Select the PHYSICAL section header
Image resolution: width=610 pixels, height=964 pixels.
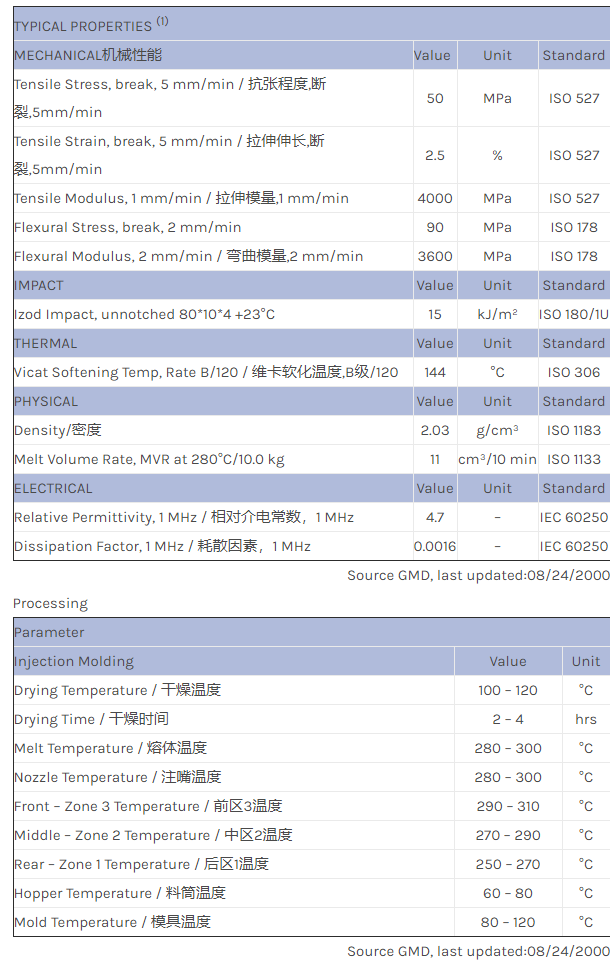tap(46, 401)
